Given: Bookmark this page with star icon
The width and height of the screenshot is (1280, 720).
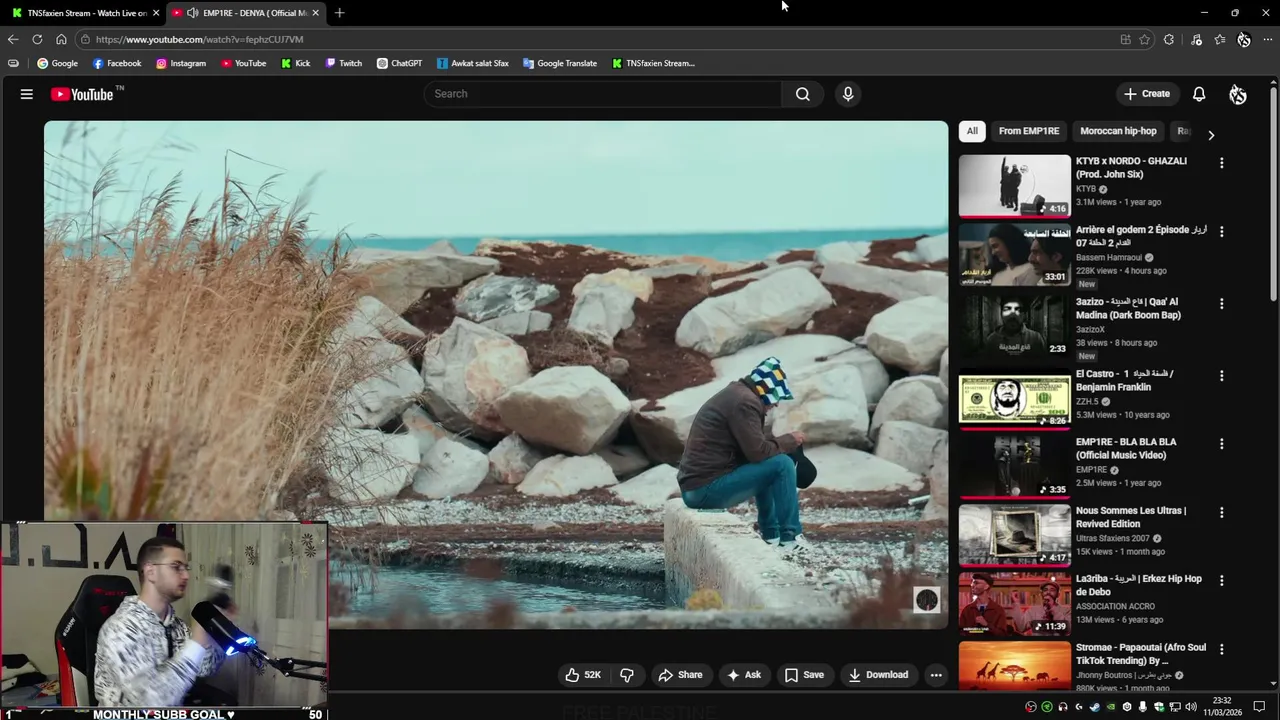Looking at the screenshot, I should point(1145,39).
